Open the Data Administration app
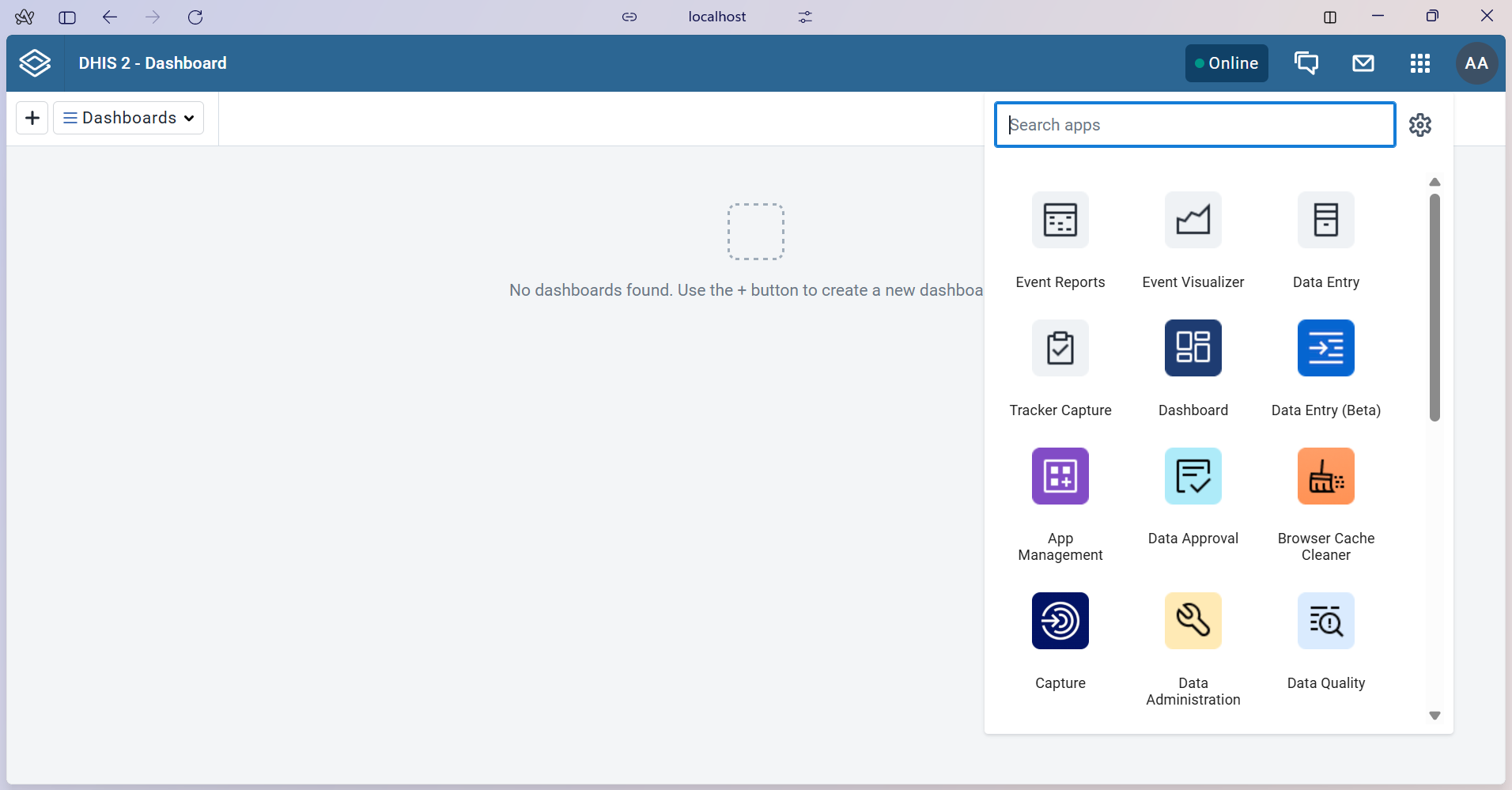Viewport: 1512px width, 790px height. click(x=1193, y=621)
